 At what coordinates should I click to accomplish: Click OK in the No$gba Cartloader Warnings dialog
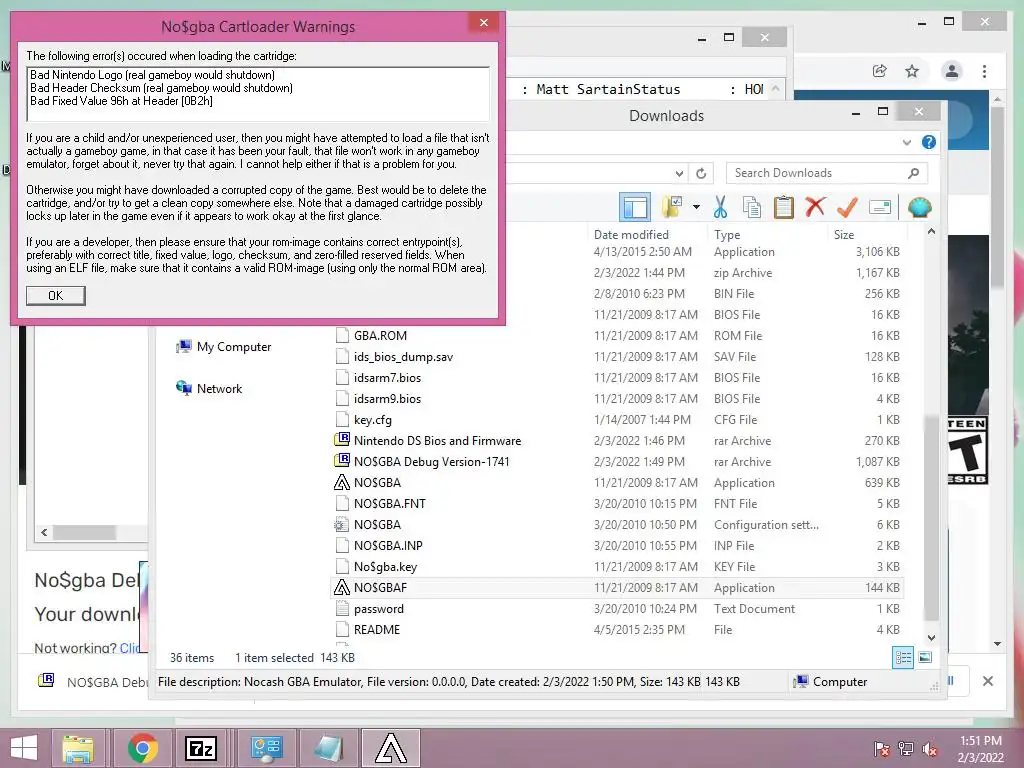pos(56,296)
